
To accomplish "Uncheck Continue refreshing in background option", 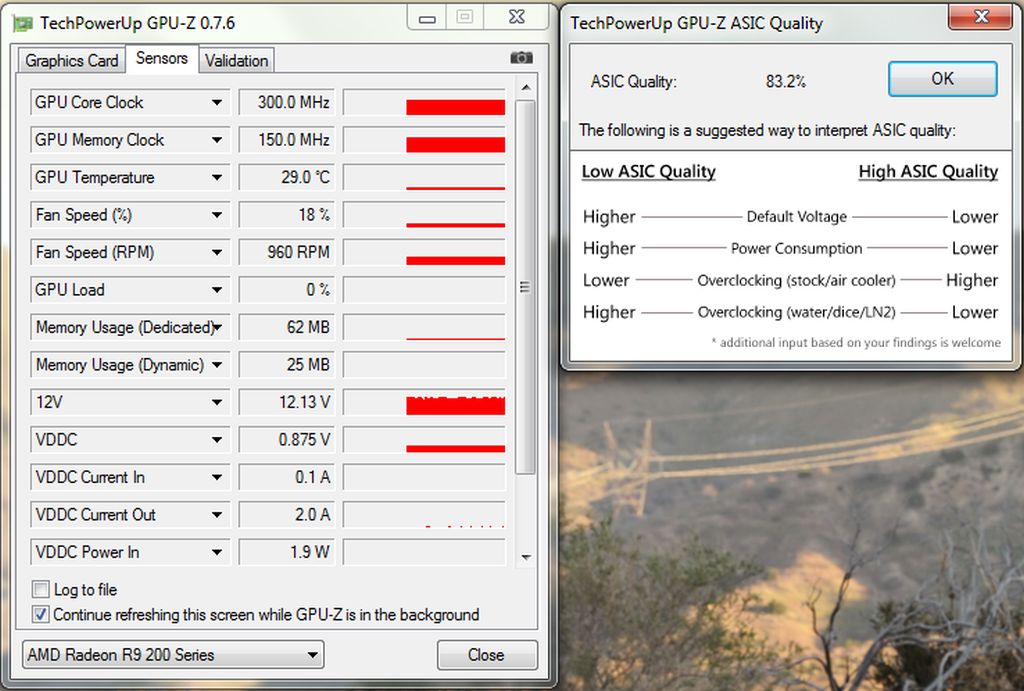I will click(x=40, y=615).
